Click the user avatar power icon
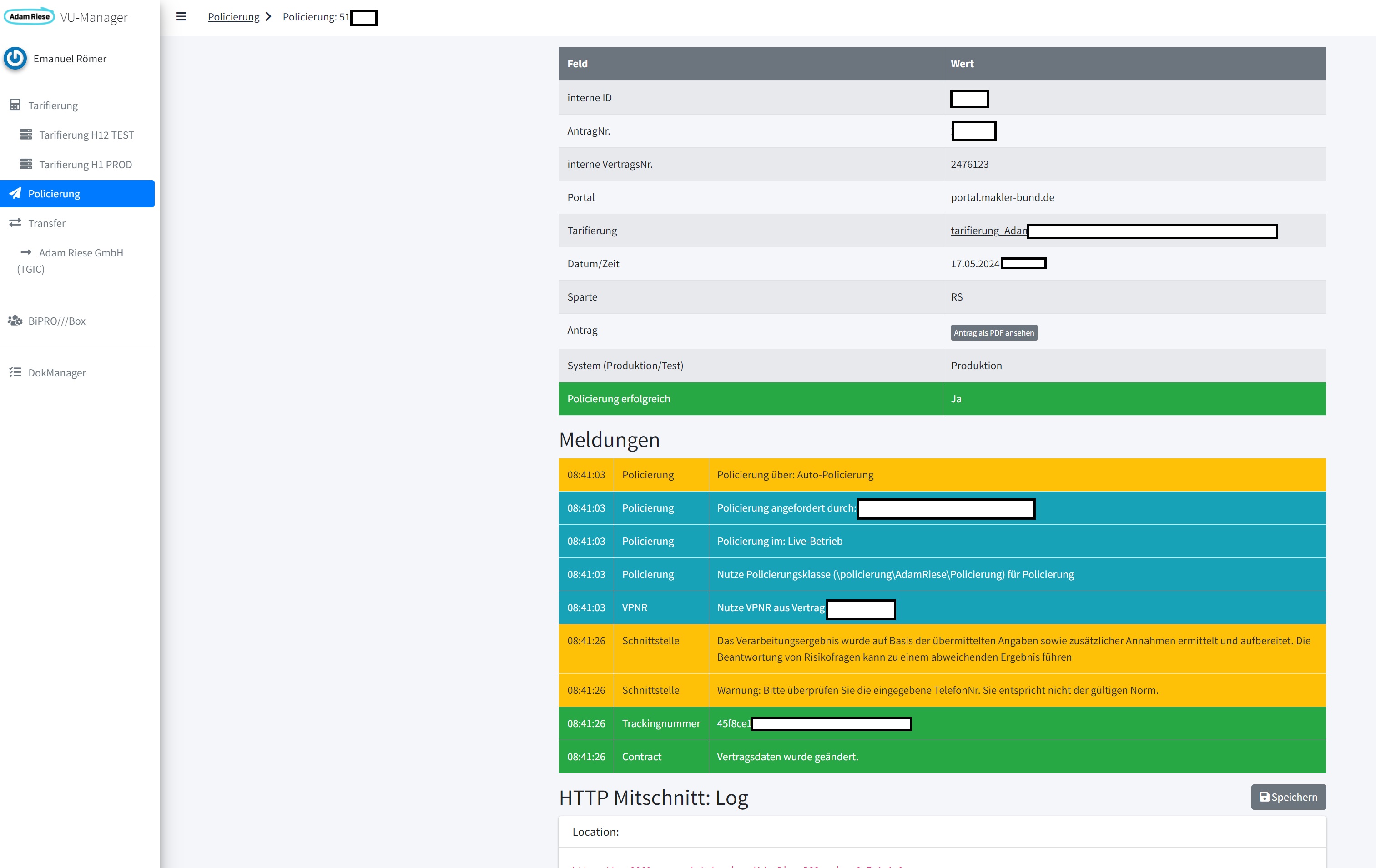1376x868 pixels. coord(15,58)
